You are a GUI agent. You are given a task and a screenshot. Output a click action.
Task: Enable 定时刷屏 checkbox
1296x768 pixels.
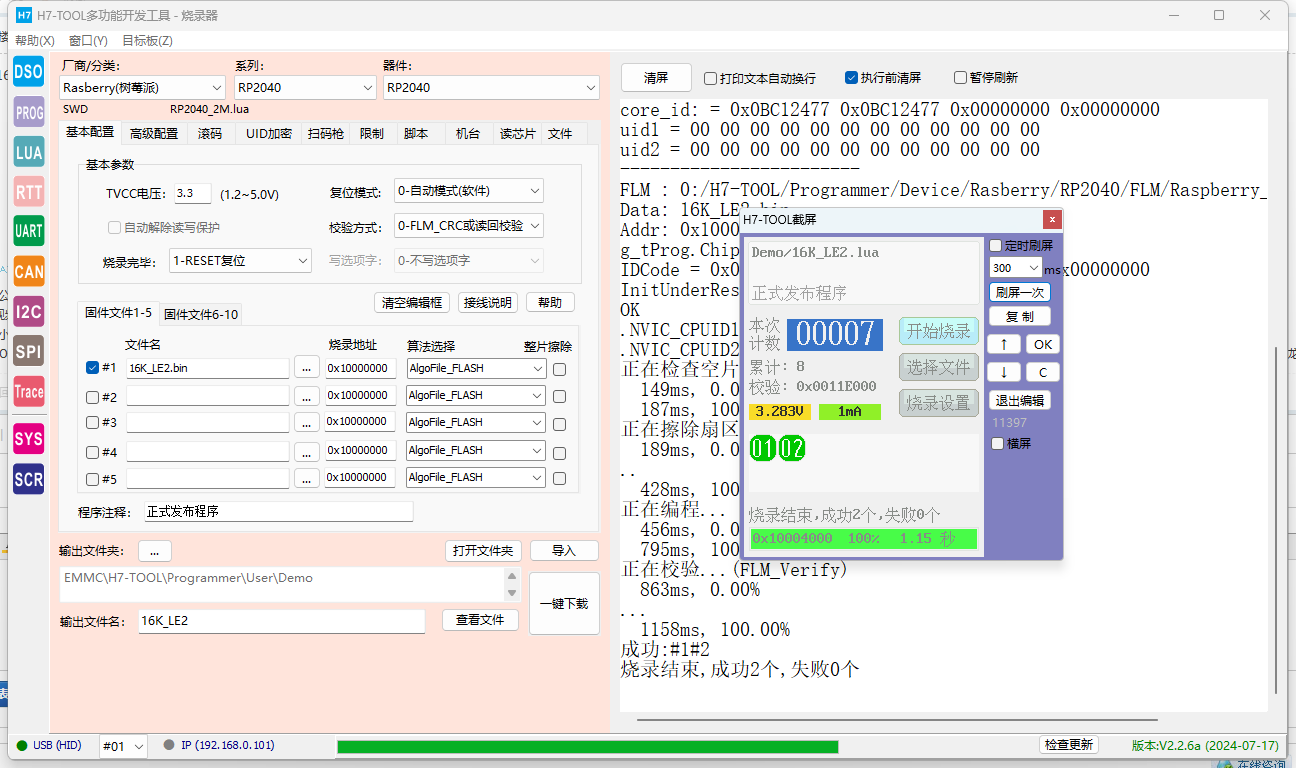pyautogui.click(x=995, y=245)
